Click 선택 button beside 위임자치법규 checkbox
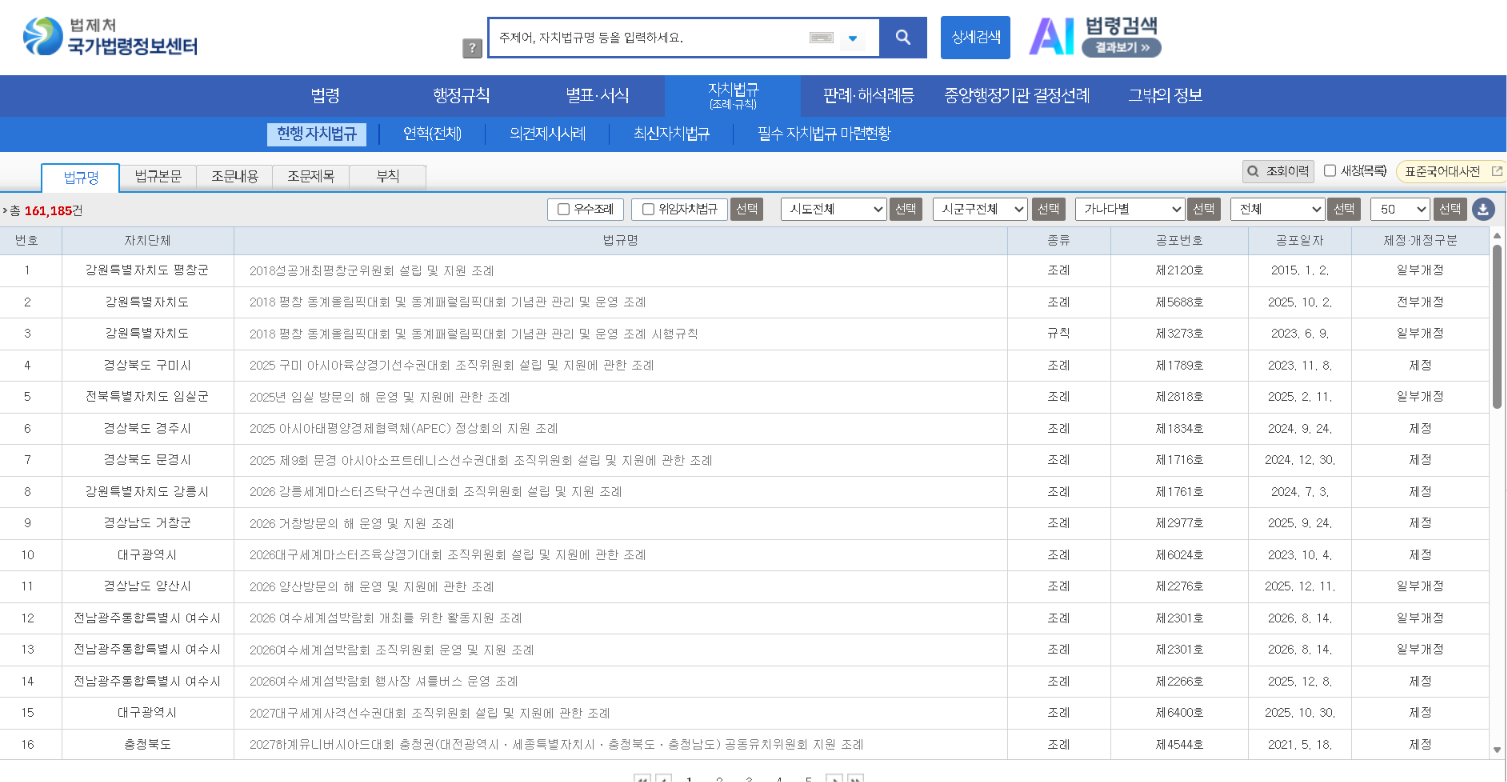 pos(746,209)
